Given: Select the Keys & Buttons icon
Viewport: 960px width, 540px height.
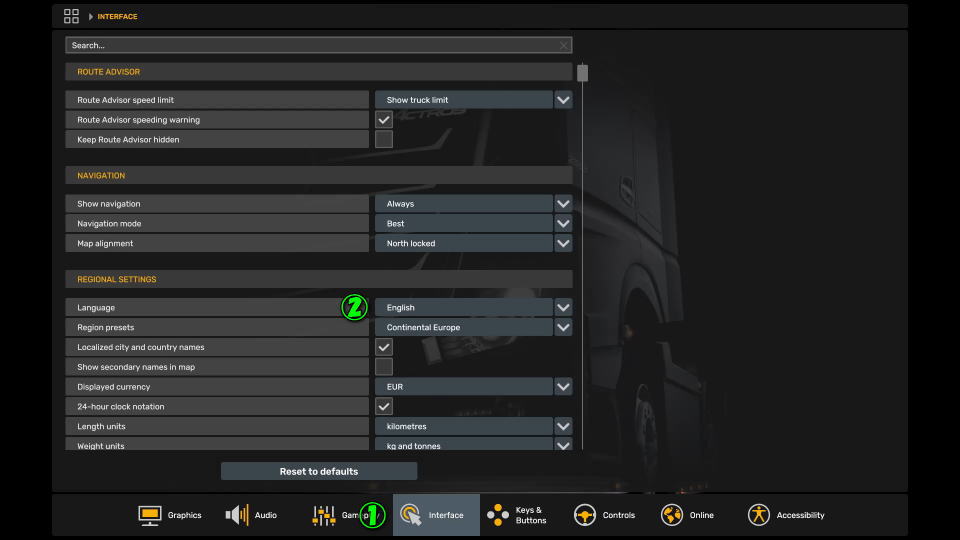Looking at the screenshot, I should (497, 515).
